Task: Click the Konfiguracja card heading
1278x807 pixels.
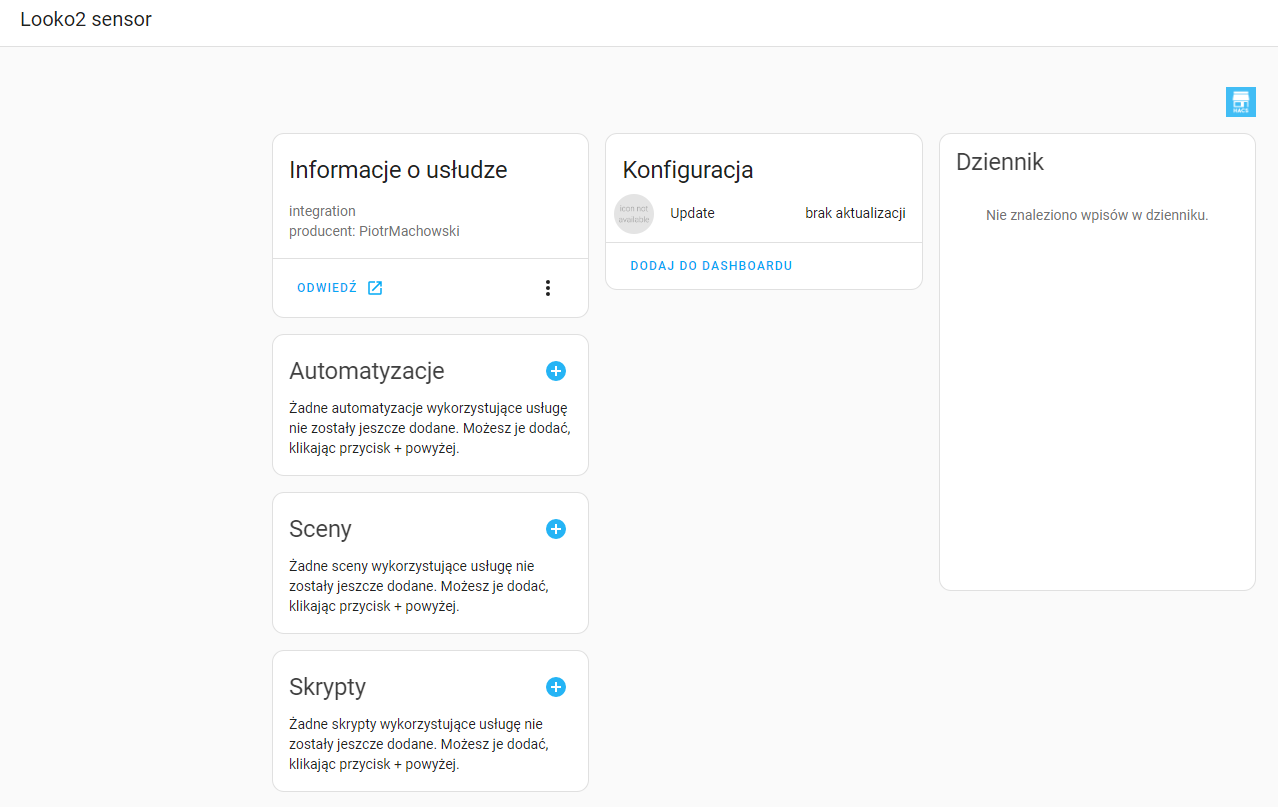Action: [688, 170]
